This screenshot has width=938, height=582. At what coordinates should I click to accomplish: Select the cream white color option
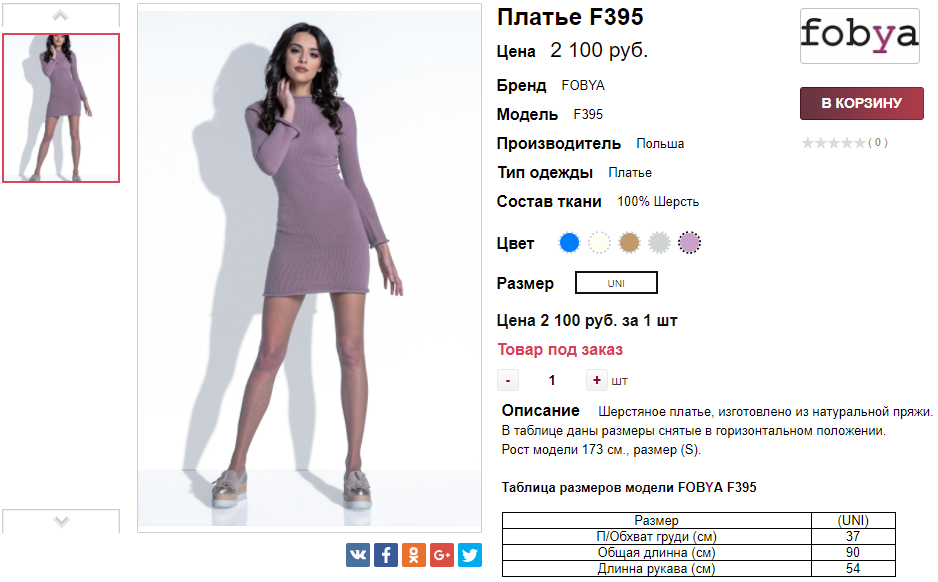click(599, 243)
